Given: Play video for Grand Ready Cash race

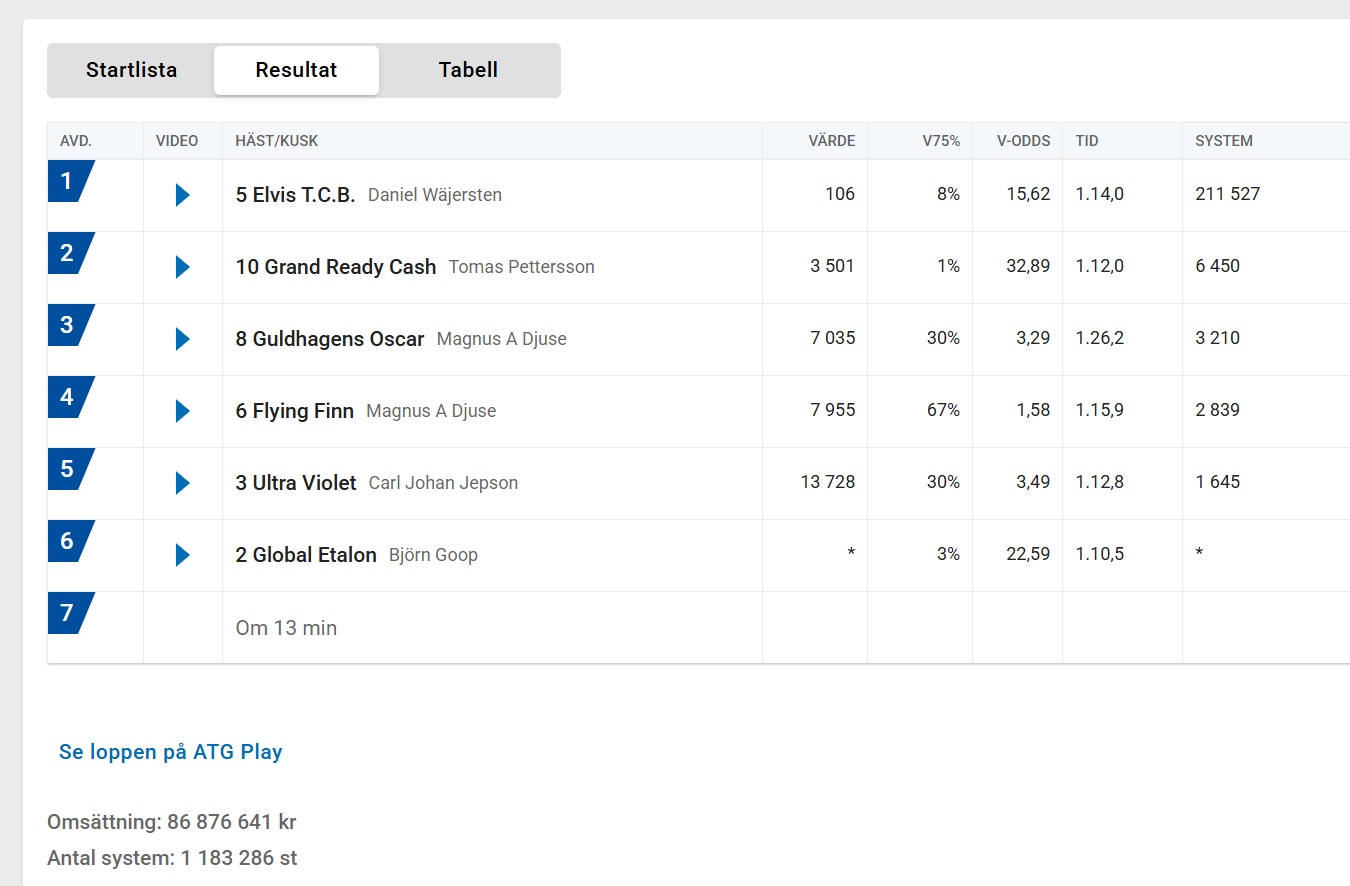Looking at the screenshot, I should point(182,267).
